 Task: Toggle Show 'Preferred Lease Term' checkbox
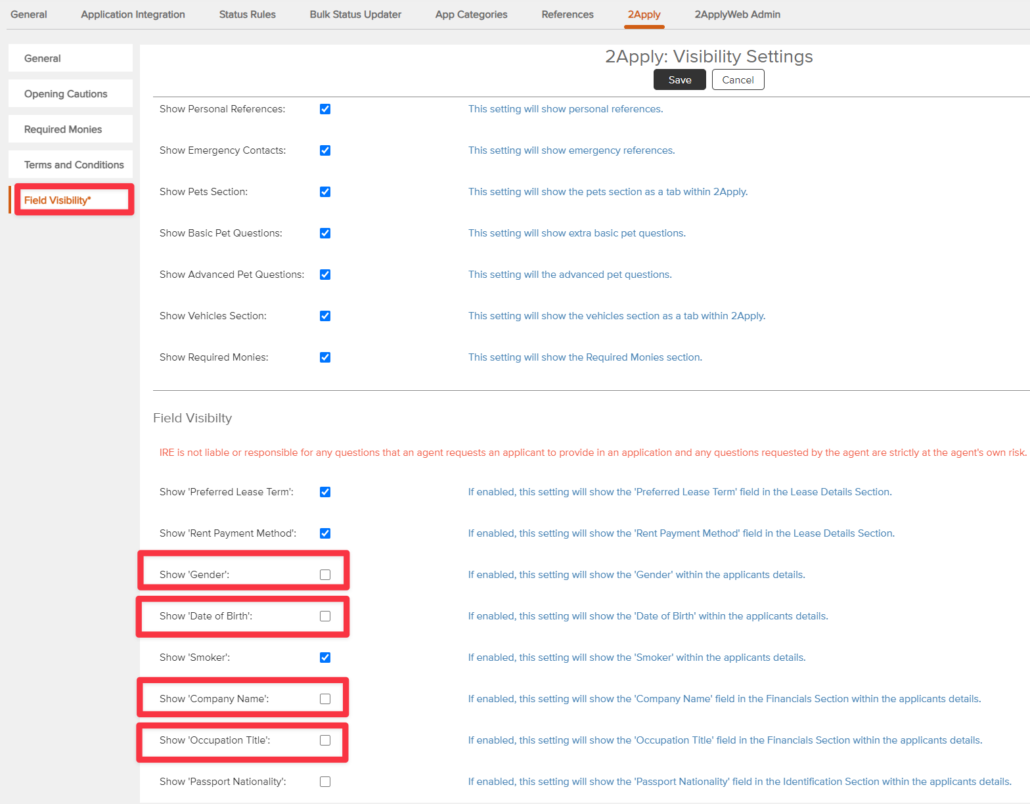point(325,492)
